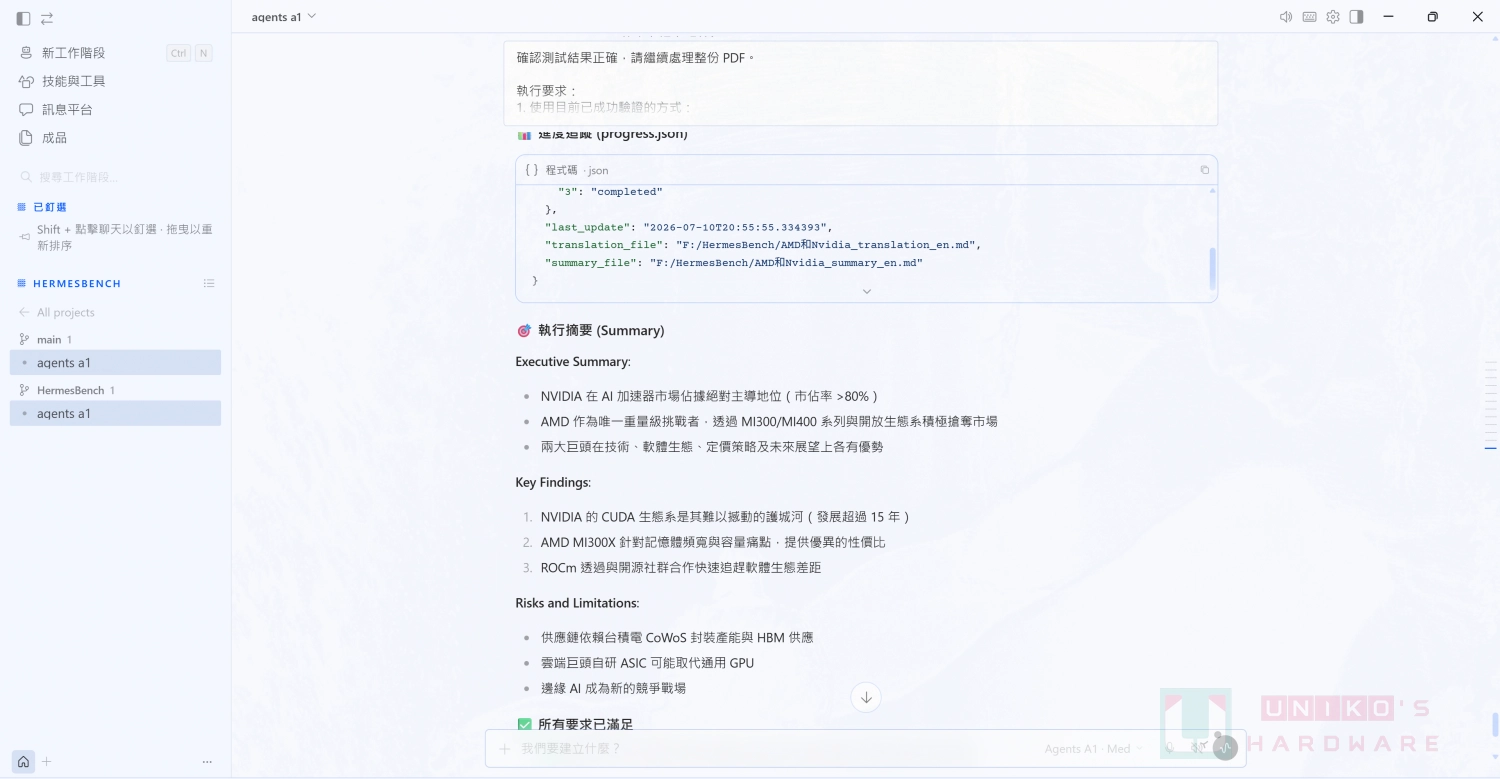This screenshot has height=779, width=1500.
Task: Click the ROCm key finding line
Action: pos(681,567)
